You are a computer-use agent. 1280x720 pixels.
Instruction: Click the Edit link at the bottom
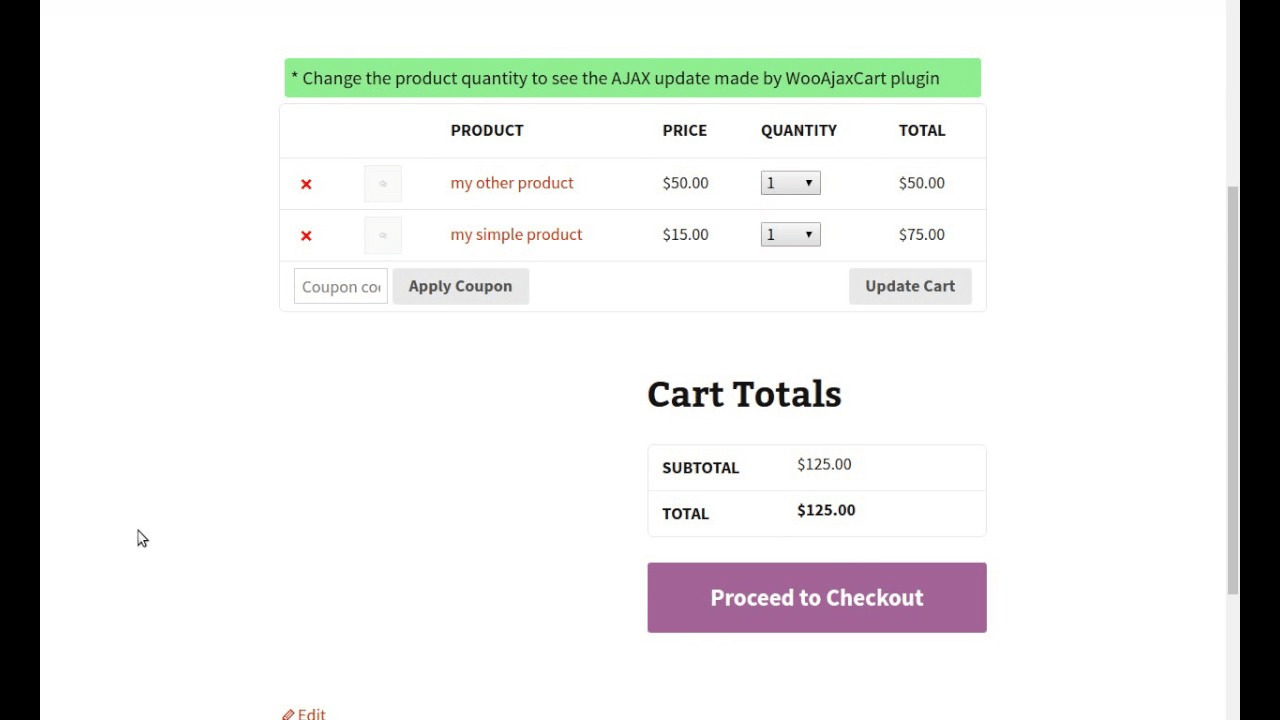coord(311,713)
